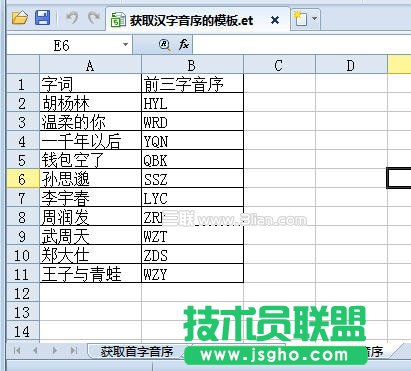The width and height of the screenshot is (411, 371).
Task: Click cell containing 孙思邈
Action: (90, 179)
